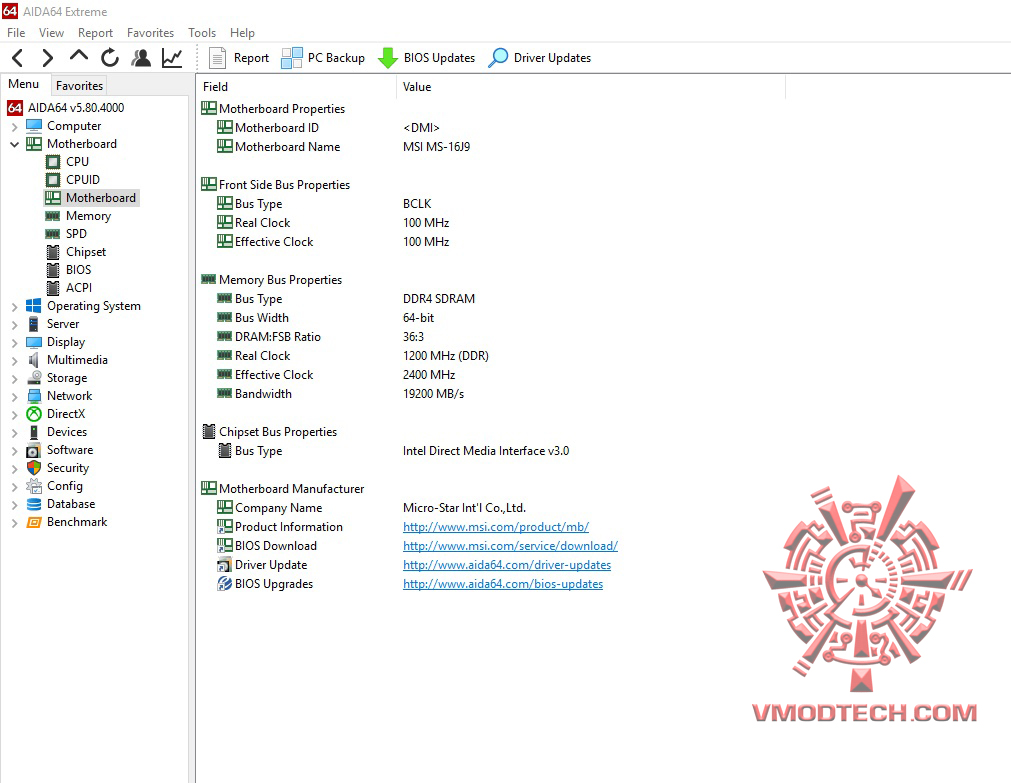Refresh the page with the circular arrow icon
Viewport: 1011px width, 783px height.
click(110, 58)
